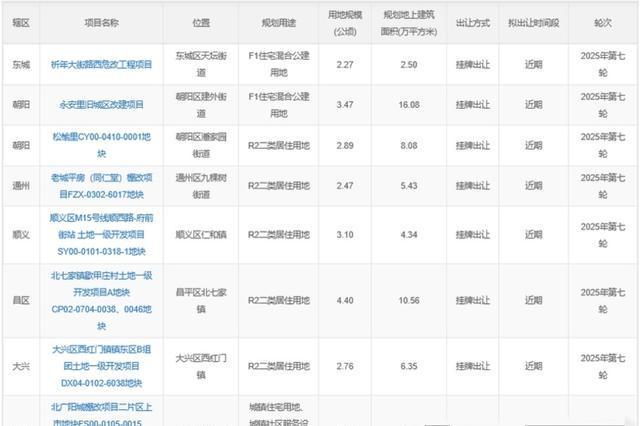Screen dimensions: 640x426
Task: Open the 大兴区西红门镇 DX04-0102-6038 project link
Action: coord(101,366)
